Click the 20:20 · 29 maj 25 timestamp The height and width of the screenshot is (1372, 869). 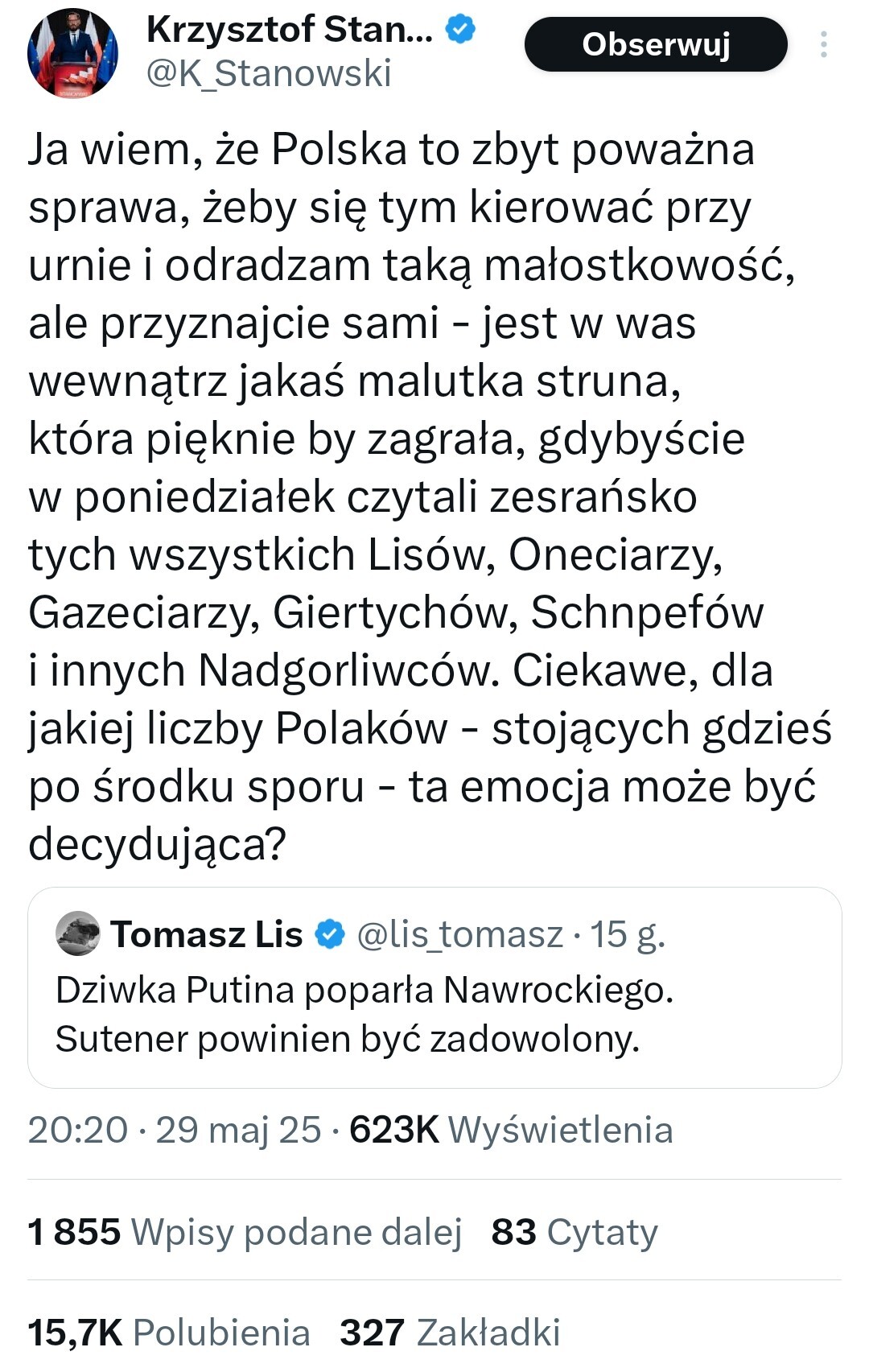pyautogui.click(x=175, y=1130)
